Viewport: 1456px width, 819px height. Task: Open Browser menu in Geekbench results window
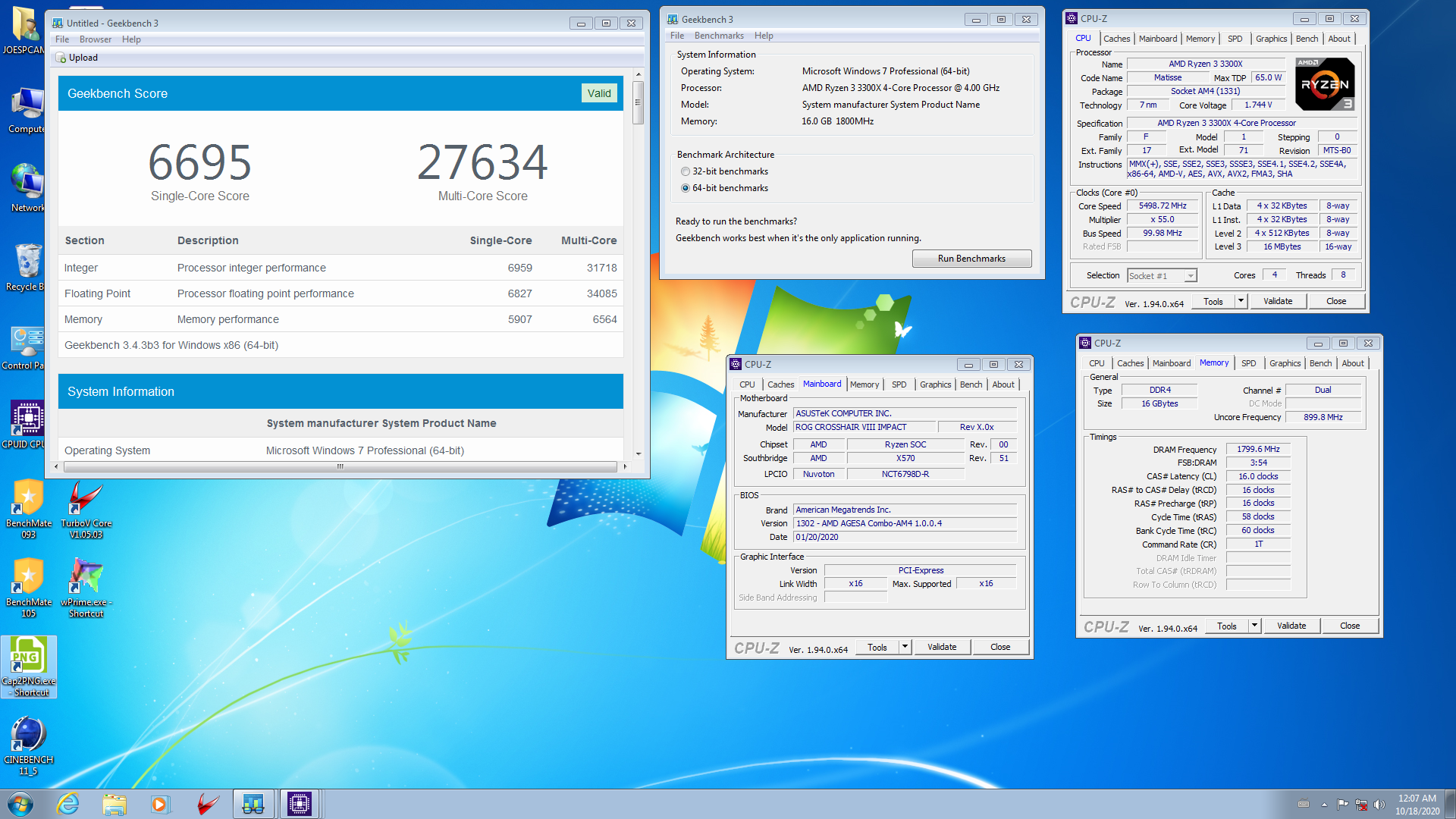coord(96,39)
